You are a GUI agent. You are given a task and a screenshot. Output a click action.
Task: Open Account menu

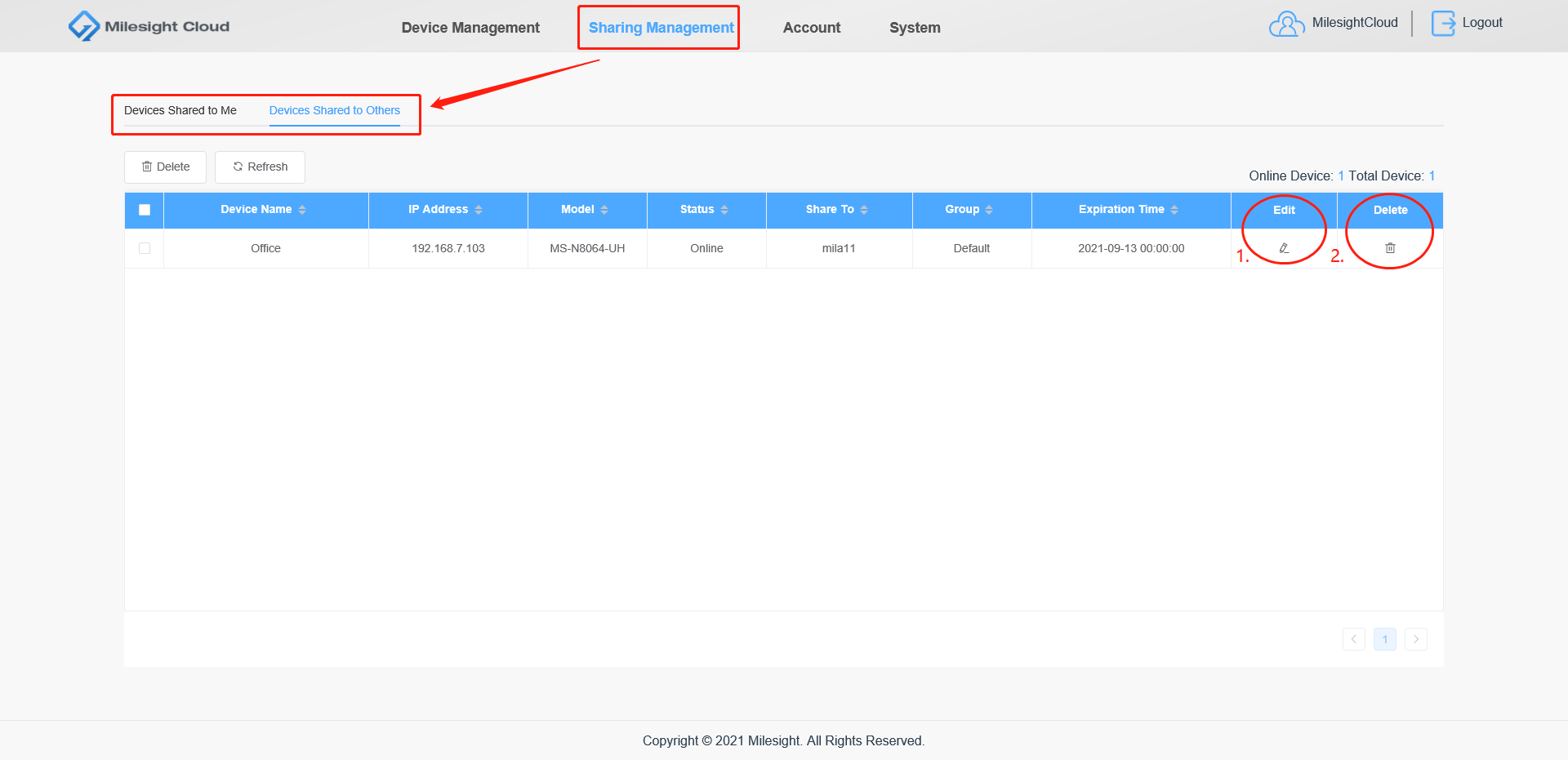pos(811,28)
